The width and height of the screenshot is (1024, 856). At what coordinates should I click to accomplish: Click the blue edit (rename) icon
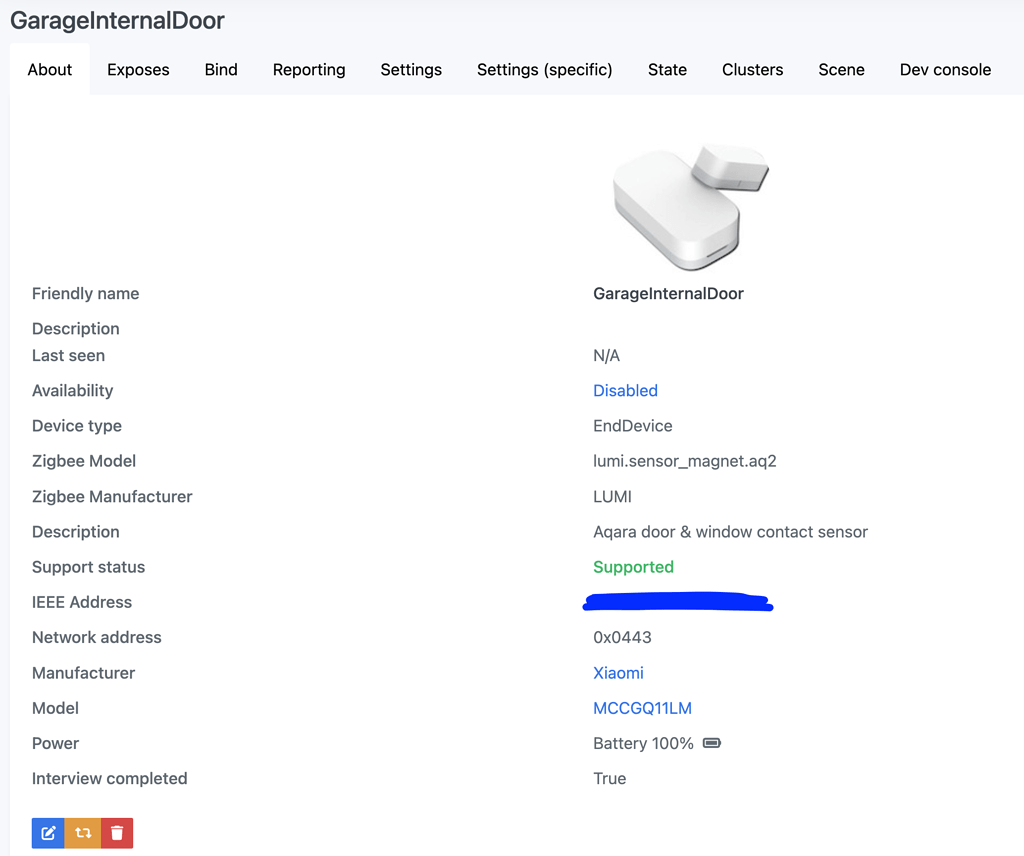coord(47,832)
